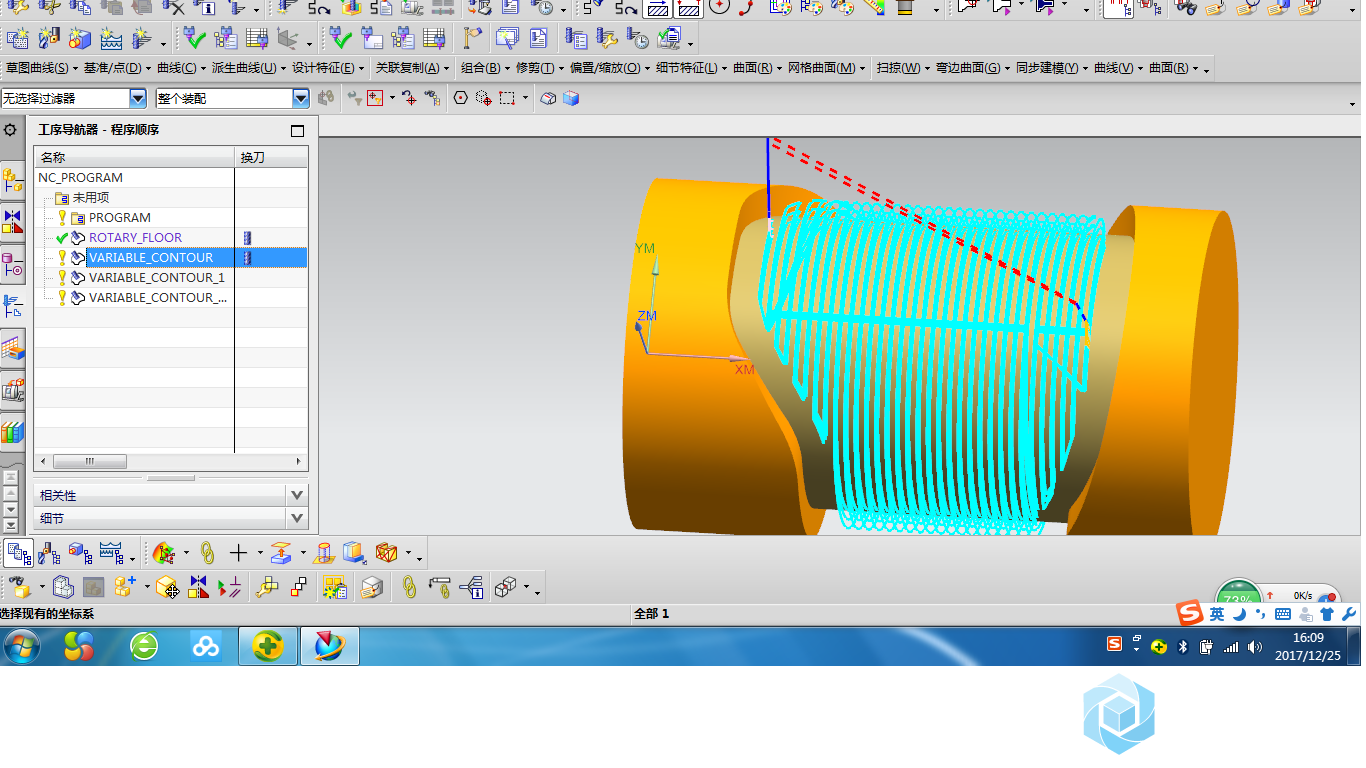Select ROTARY_FLOOR operation in navigator
This screenshot has height=768, width=1366.
(x=135, y=237)
